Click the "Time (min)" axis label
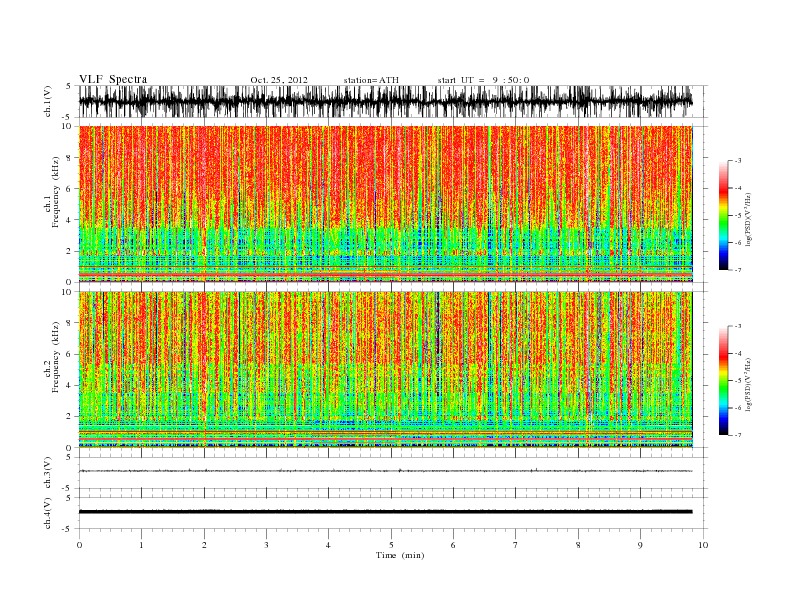The height and width of the screenshot is (612, 792). click(400, 555)
